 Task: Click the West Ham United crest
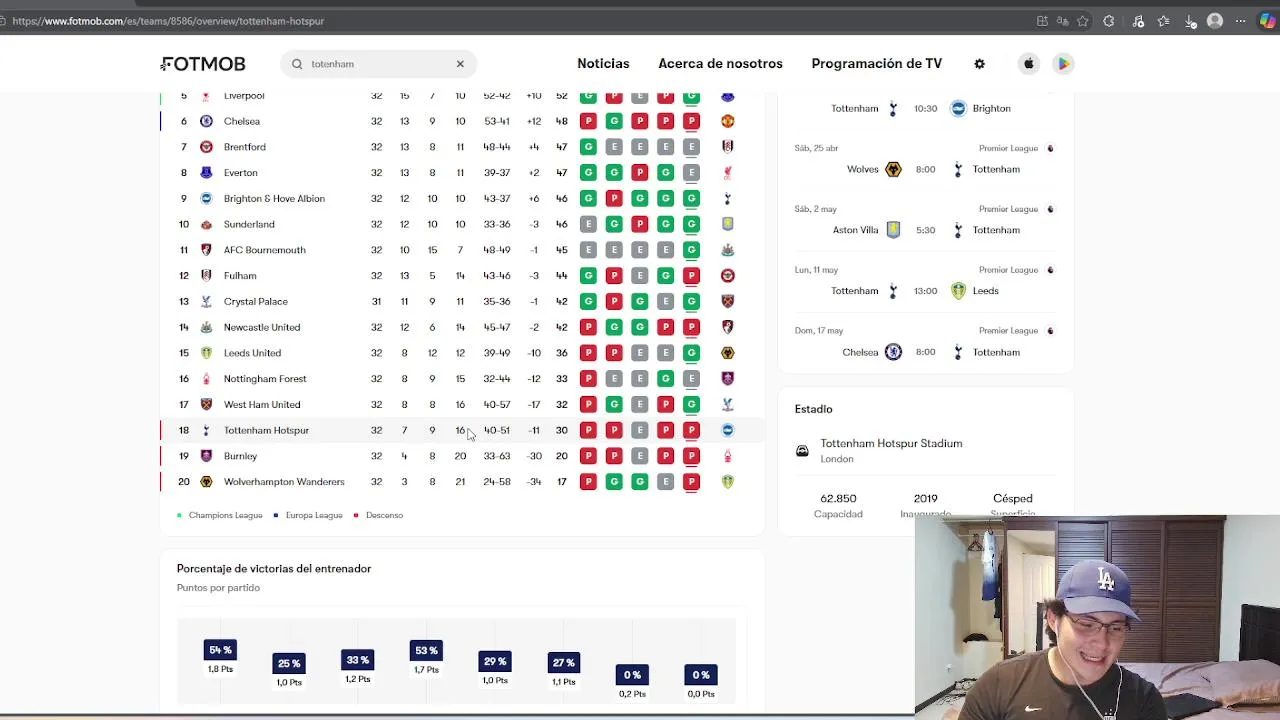tap(206, 404)
